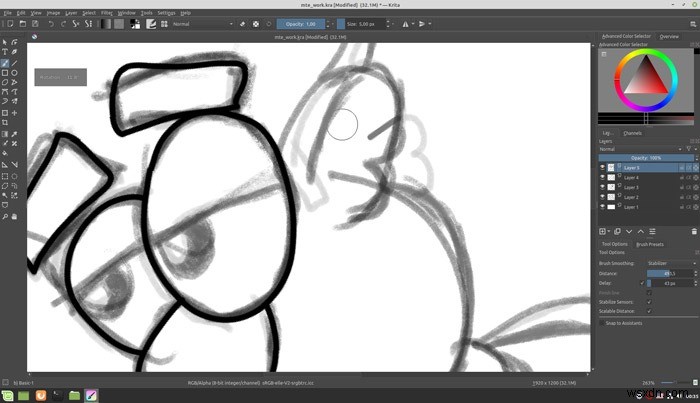Hide Layer 4 visibility eye

602,177
